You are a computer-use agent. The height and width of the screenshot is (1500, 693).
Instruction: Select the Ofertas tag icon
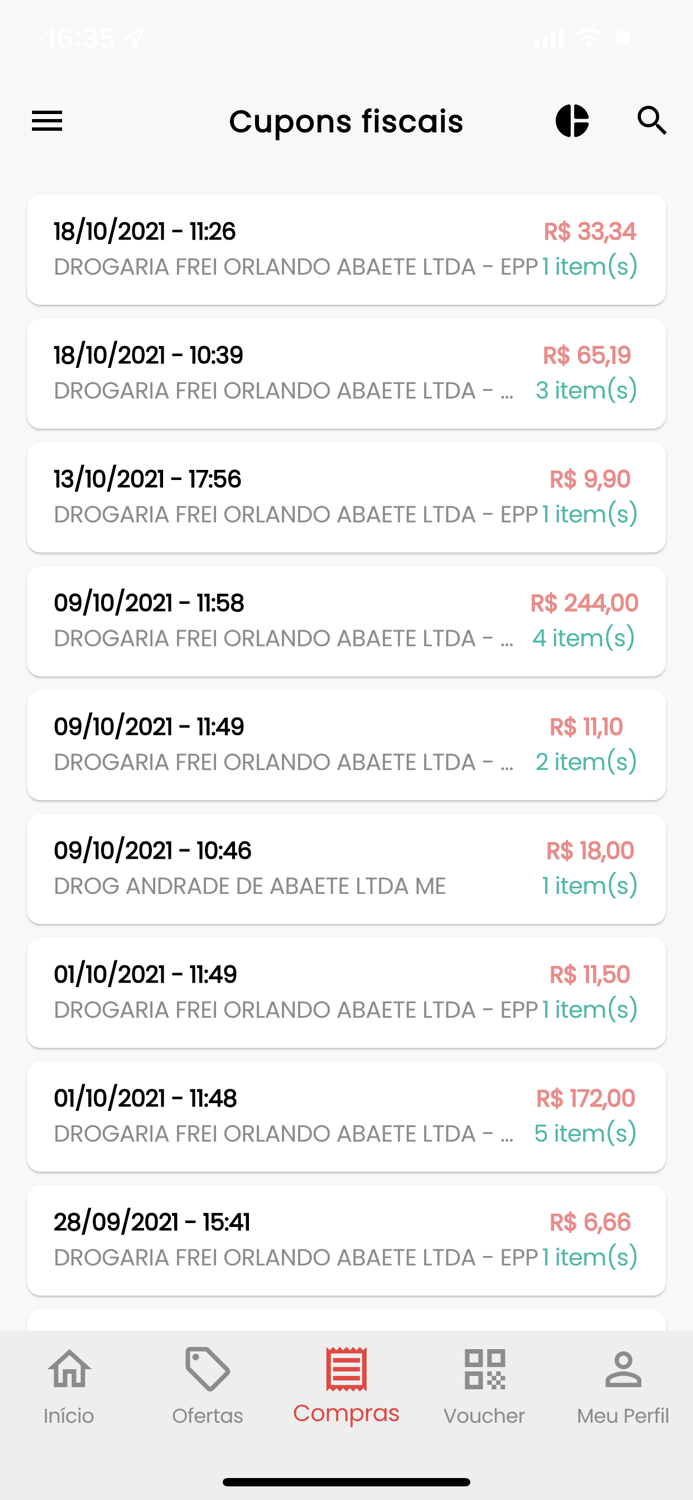pos(207,1371)
